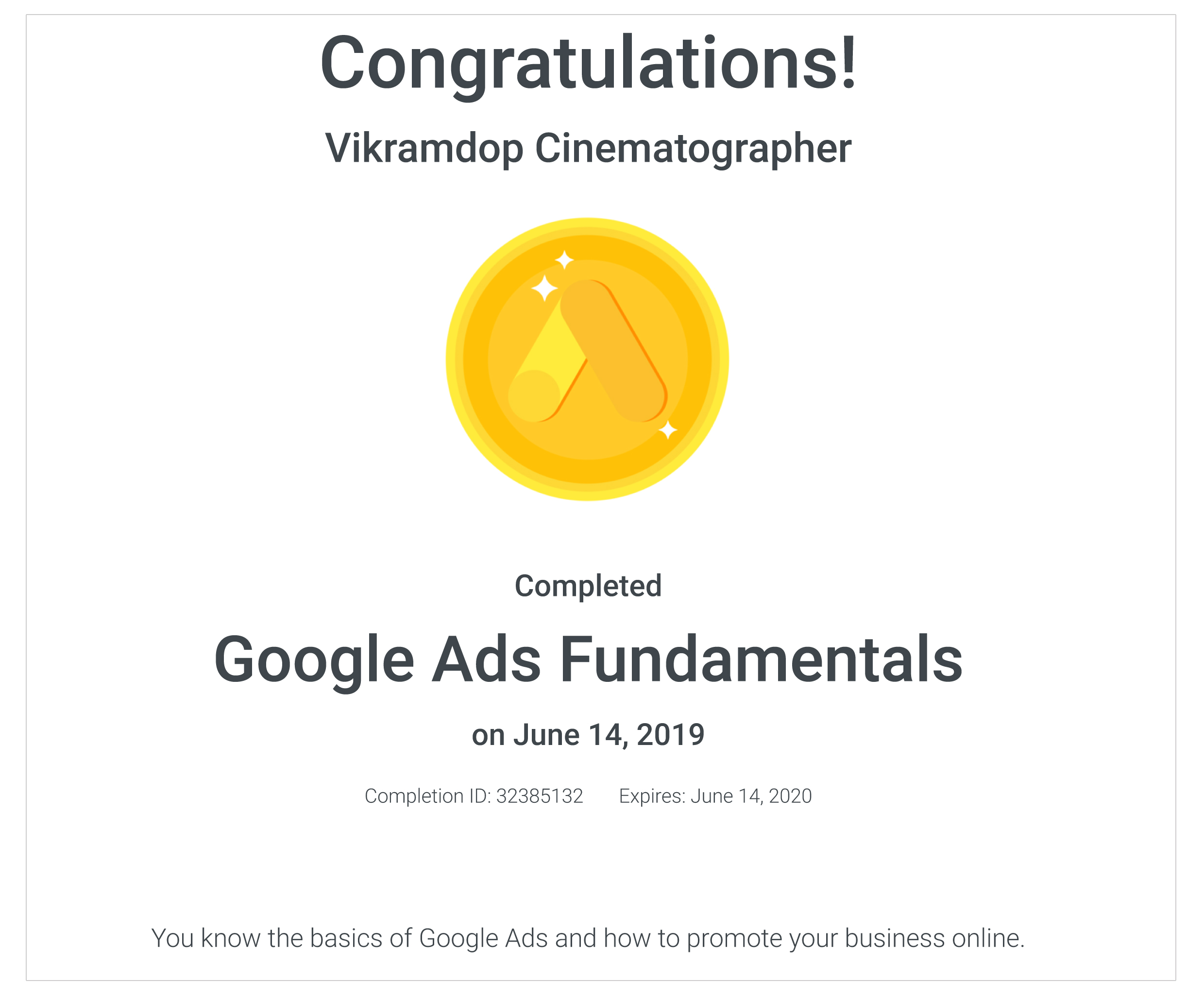Click the word Ads in the course title

click(486, 660)
